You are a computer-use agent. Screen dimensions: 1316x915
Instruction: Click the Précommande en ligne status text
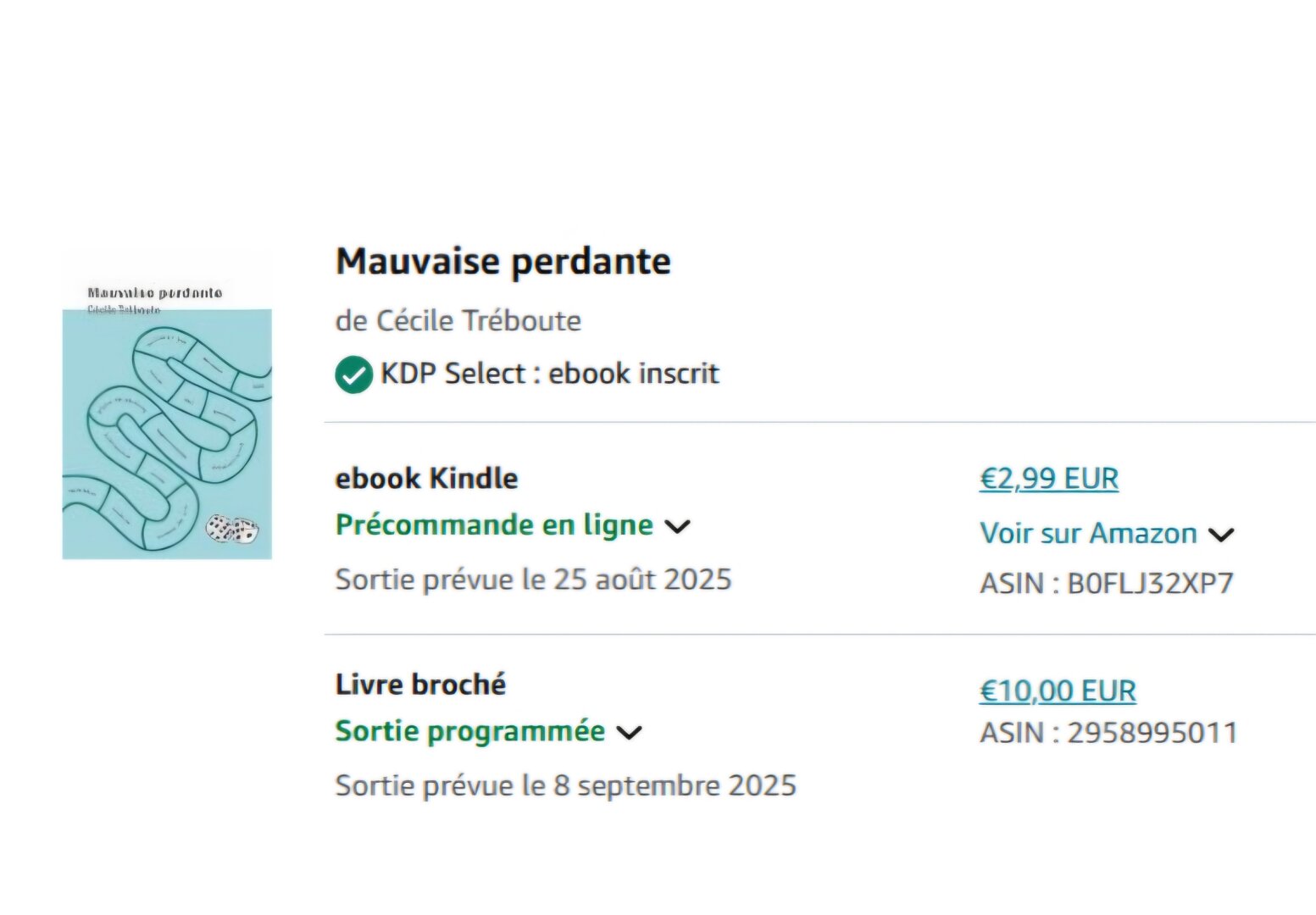[x=494, y=525]
